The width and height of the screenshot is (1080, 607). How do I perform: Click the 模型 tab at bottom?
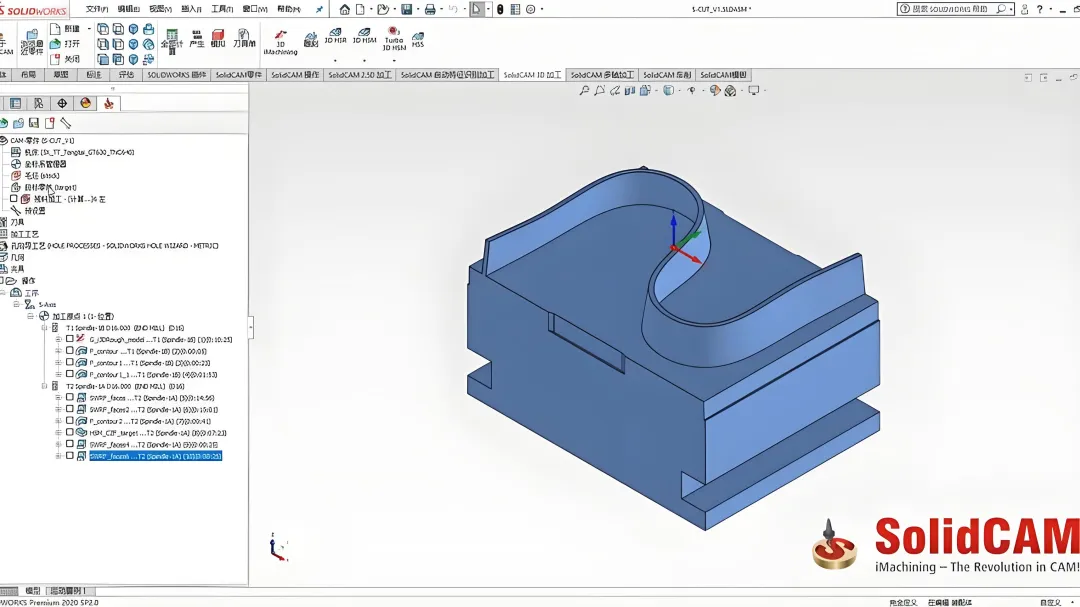point(32,591)
